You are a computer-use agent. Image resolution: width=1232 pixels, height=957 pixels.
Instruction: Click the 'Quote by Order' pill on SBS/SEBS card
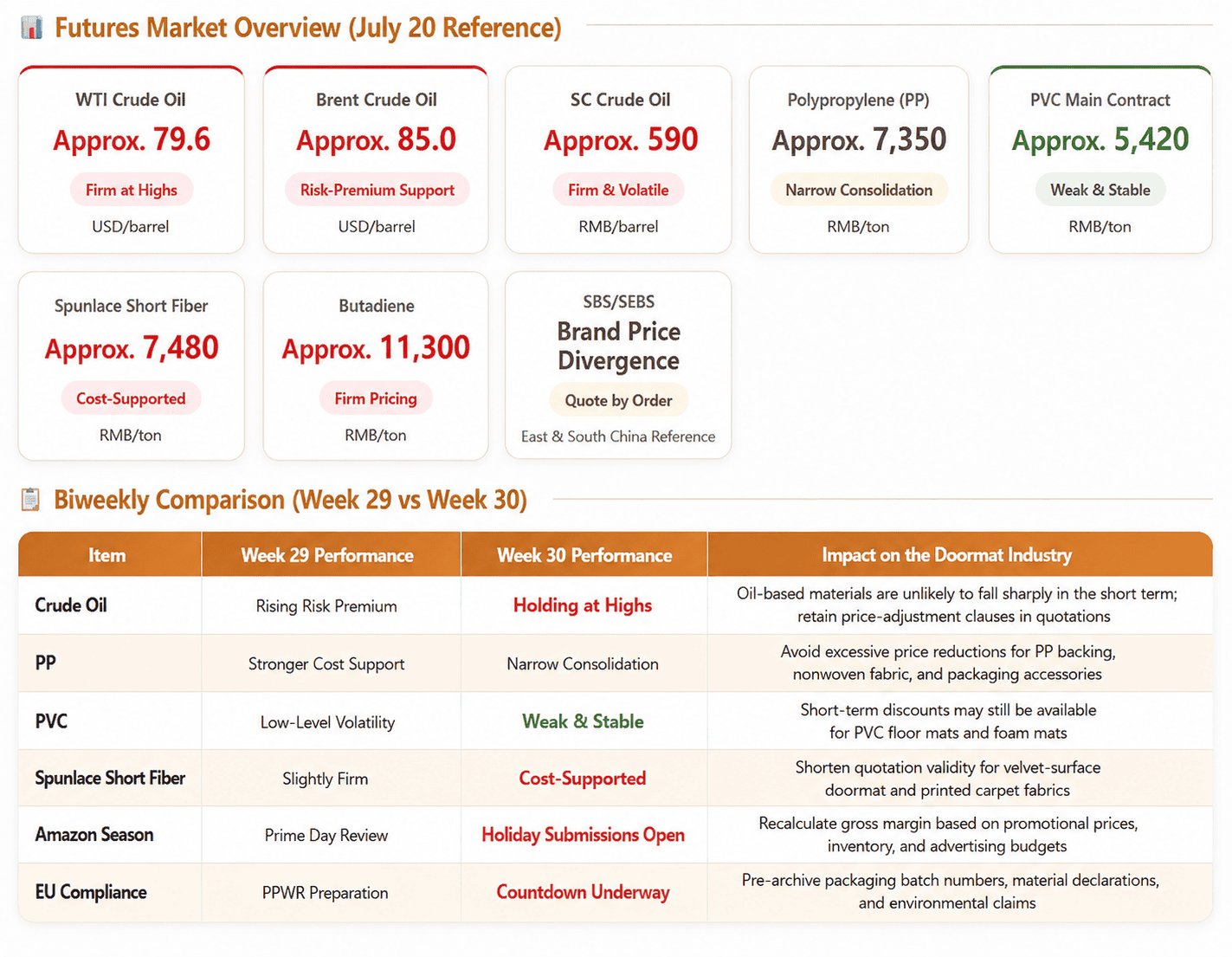(x=618, y=400)
